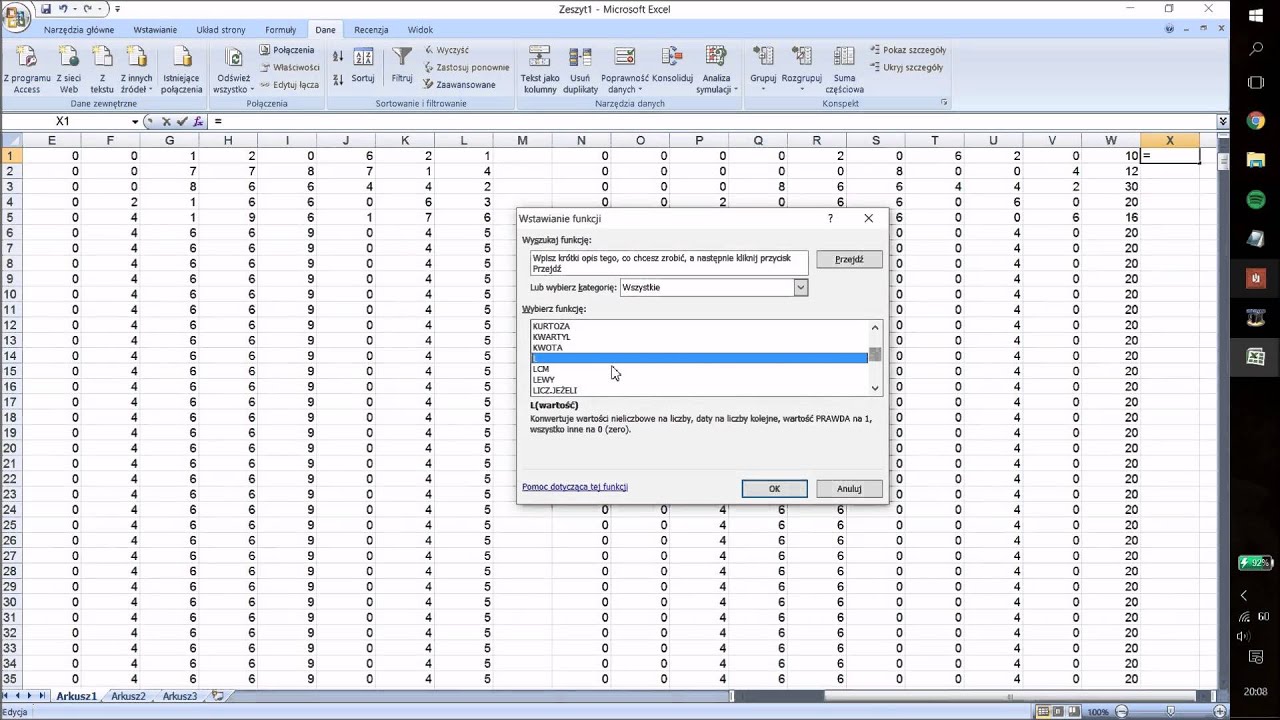Screen dimensions: 1280x720
Task: Click the fx insert function icon
Action: click(198, 121)
